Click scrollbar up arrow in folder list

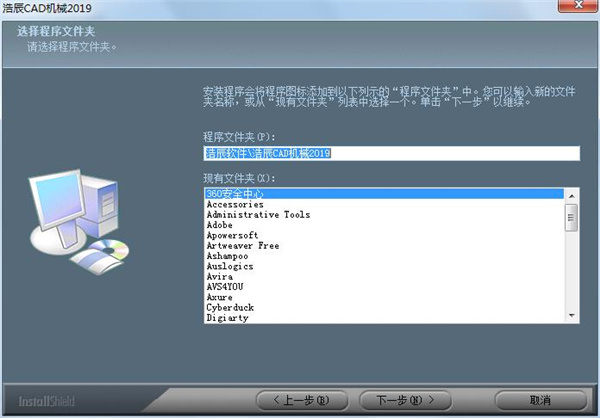[x=572, y=196]
